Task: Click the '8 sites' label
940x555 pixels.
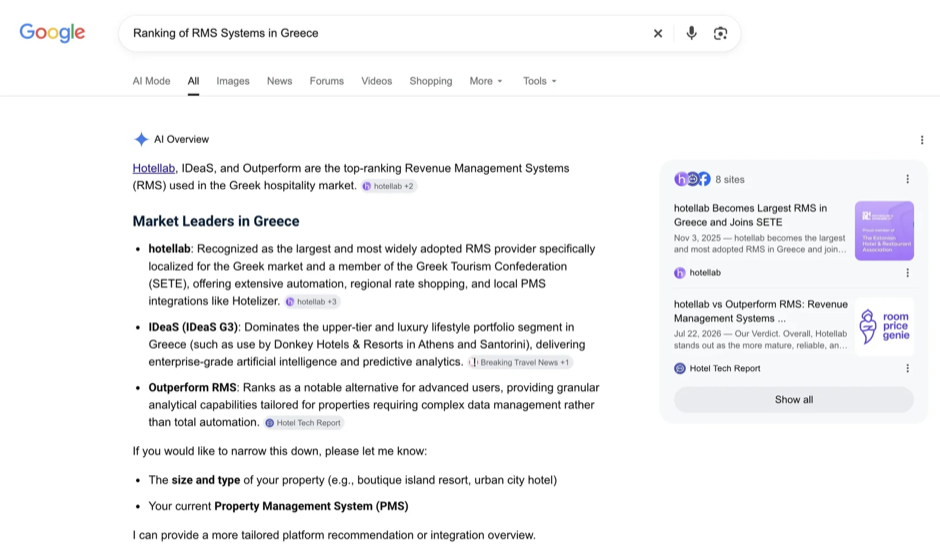Action: [730, 179]
